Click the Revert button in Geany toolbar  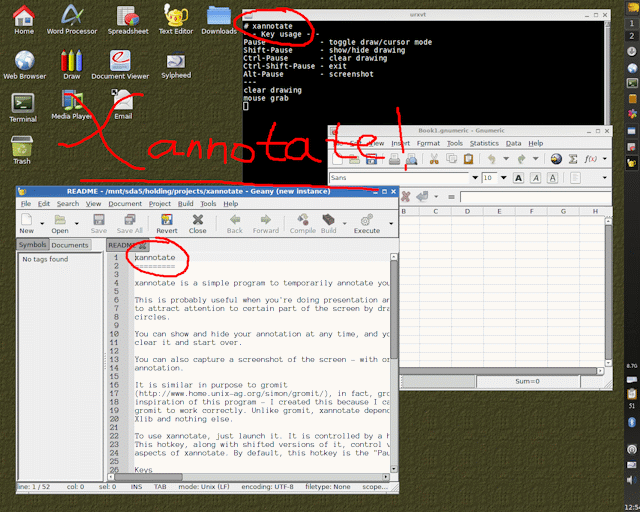point(167,223)
